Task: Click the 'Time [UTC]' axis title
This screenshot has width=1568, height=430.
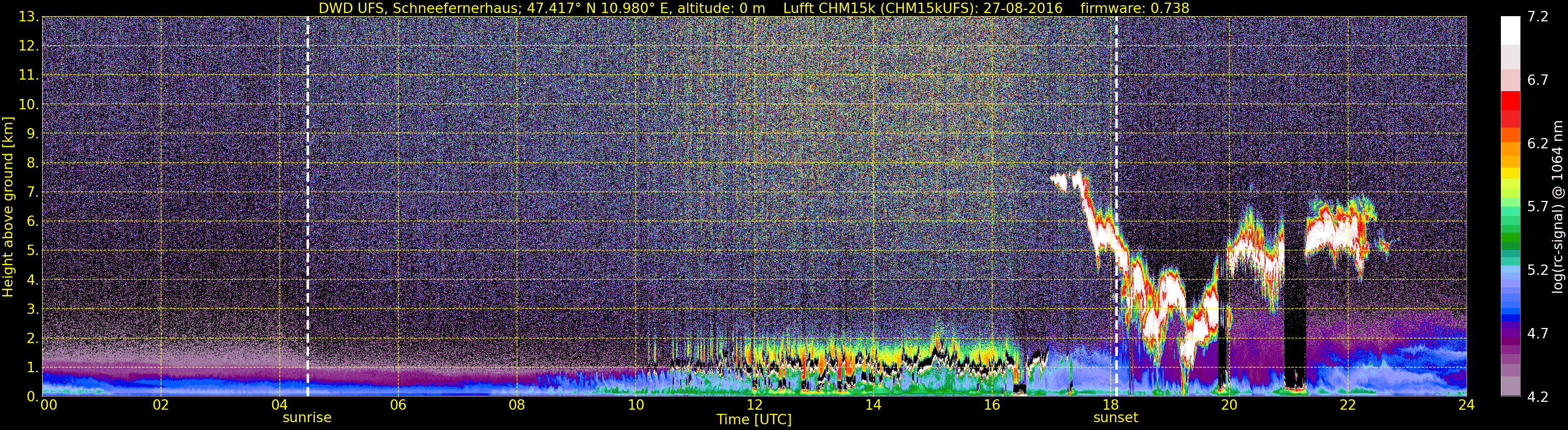Action: pos(754,420)
